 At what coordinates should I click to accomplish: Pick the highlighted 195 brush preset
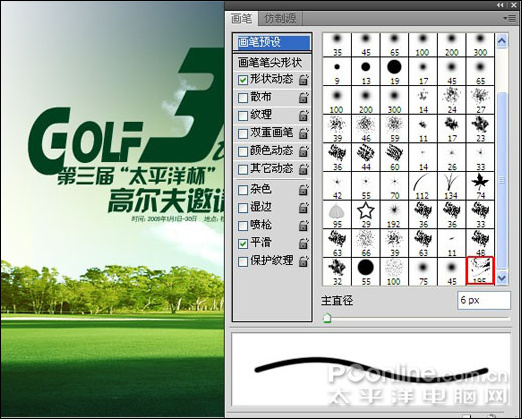480,271
